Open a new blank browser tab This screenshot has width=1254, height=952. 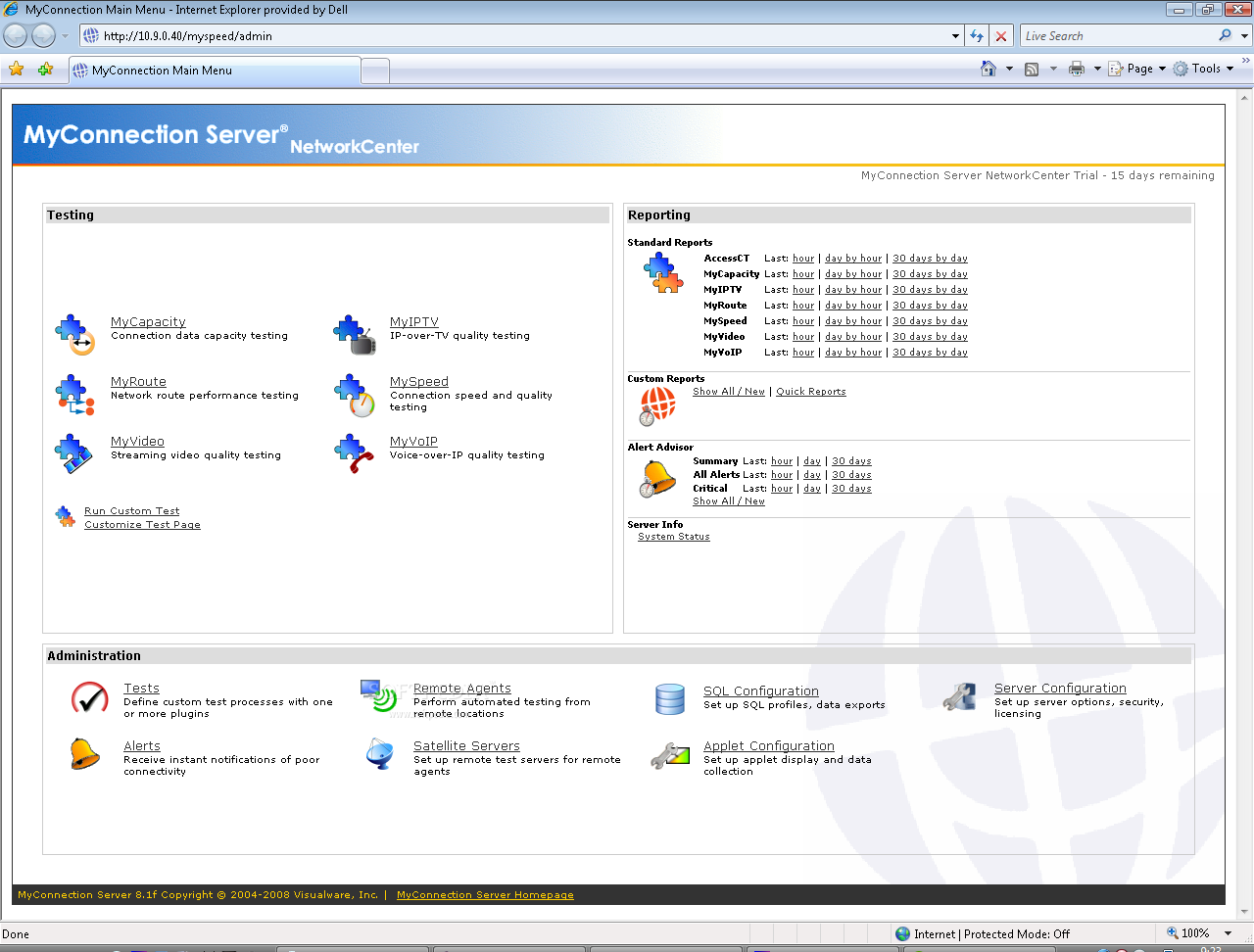point(375,71)
